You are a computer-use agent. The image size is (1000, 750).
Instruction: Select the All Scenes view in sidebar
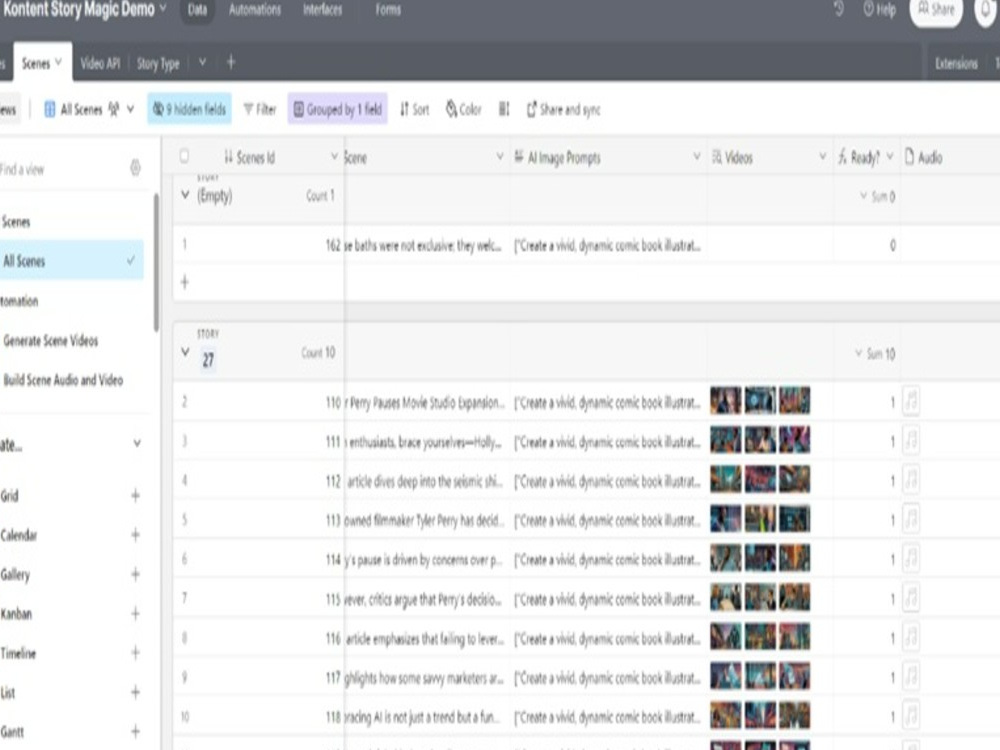coord(71,260)
